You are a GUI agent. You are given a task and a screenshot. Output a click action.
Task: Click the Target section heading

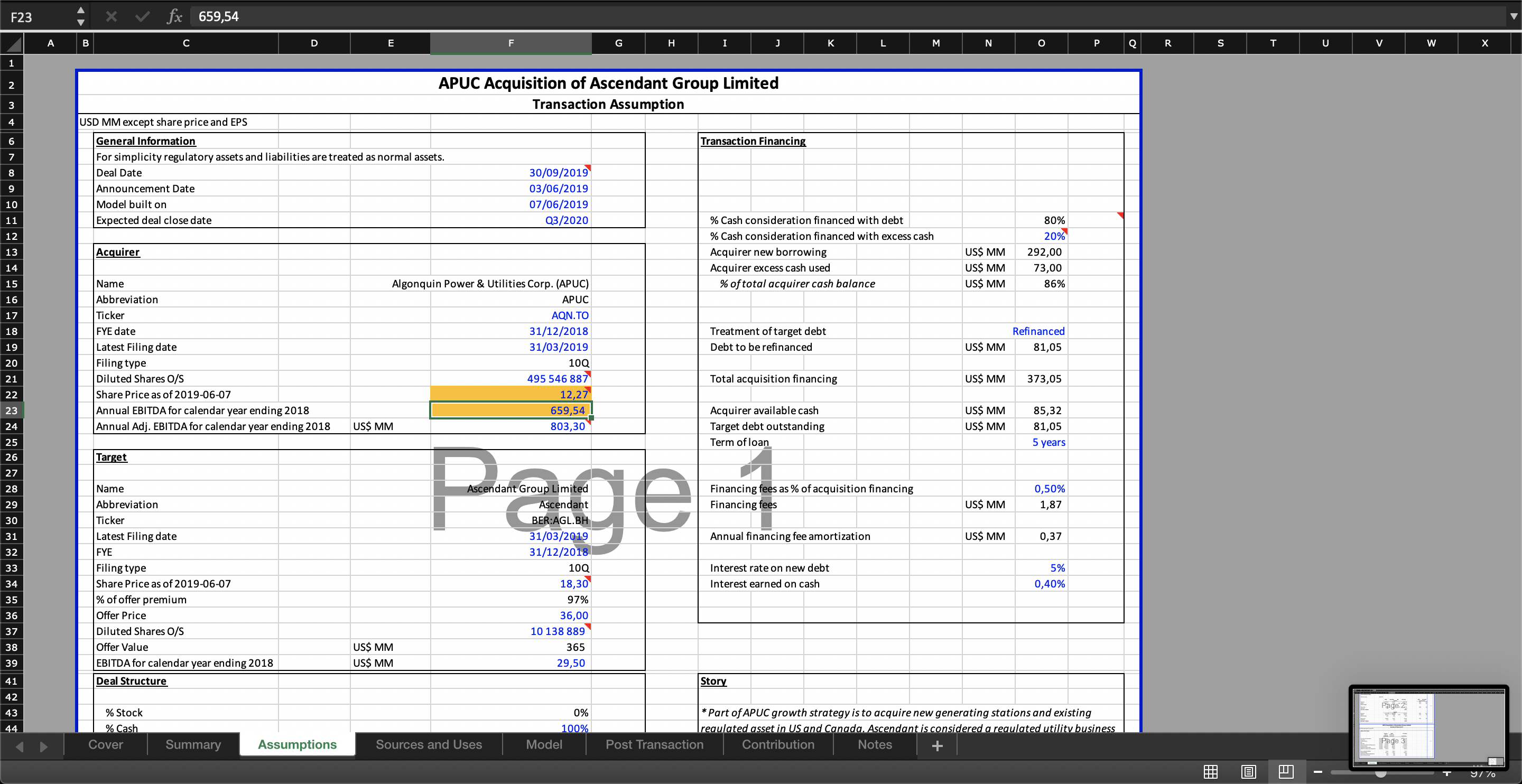(112, 458)
